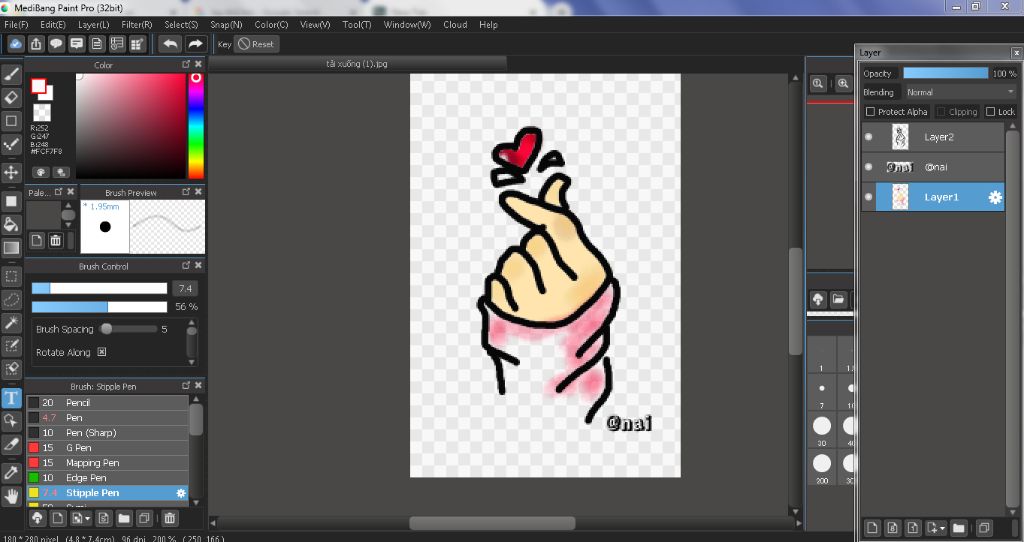Select the Brush tool in left toolbar
1024x542 pixels.
click(x=11, y=74)
